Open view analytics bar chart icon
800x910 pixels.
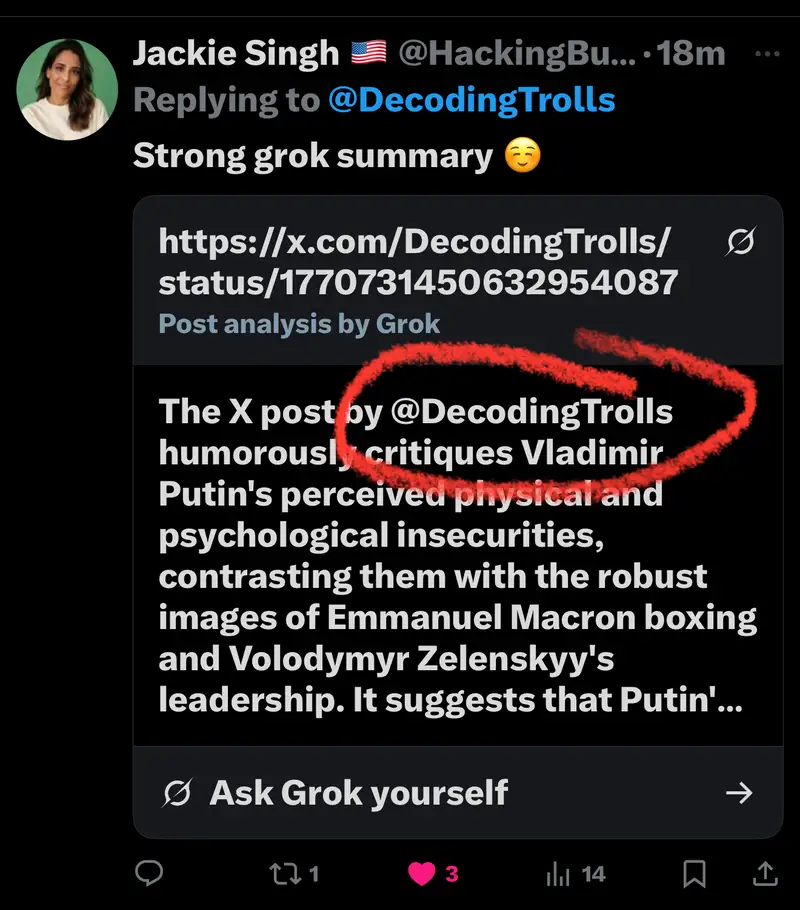click(x=558, y=873)
